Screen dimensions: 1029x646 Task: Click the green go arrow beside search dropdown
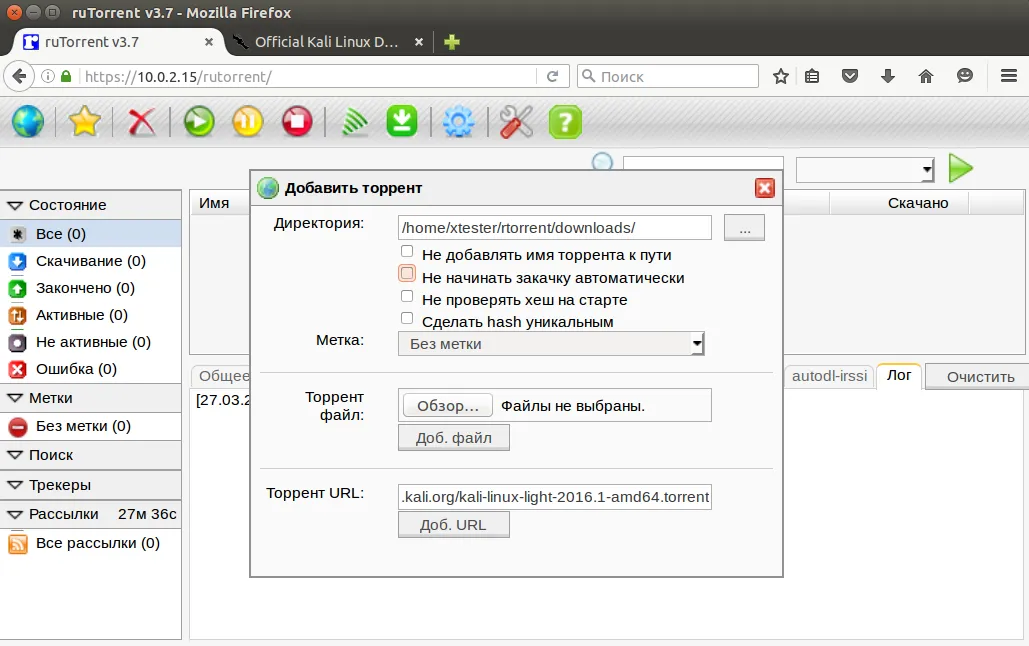[961, 169]
